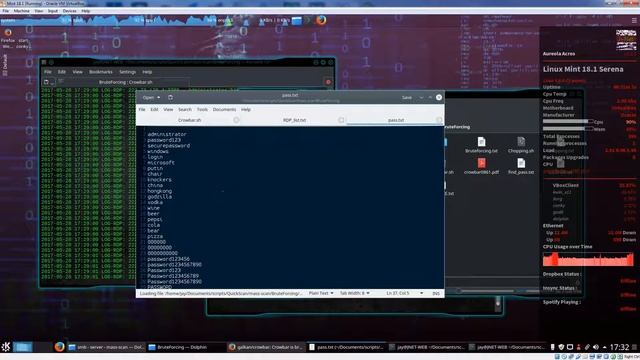Open the Konsole File menu
The height and width of the screenshot is (360, 640).
[48, 72]
